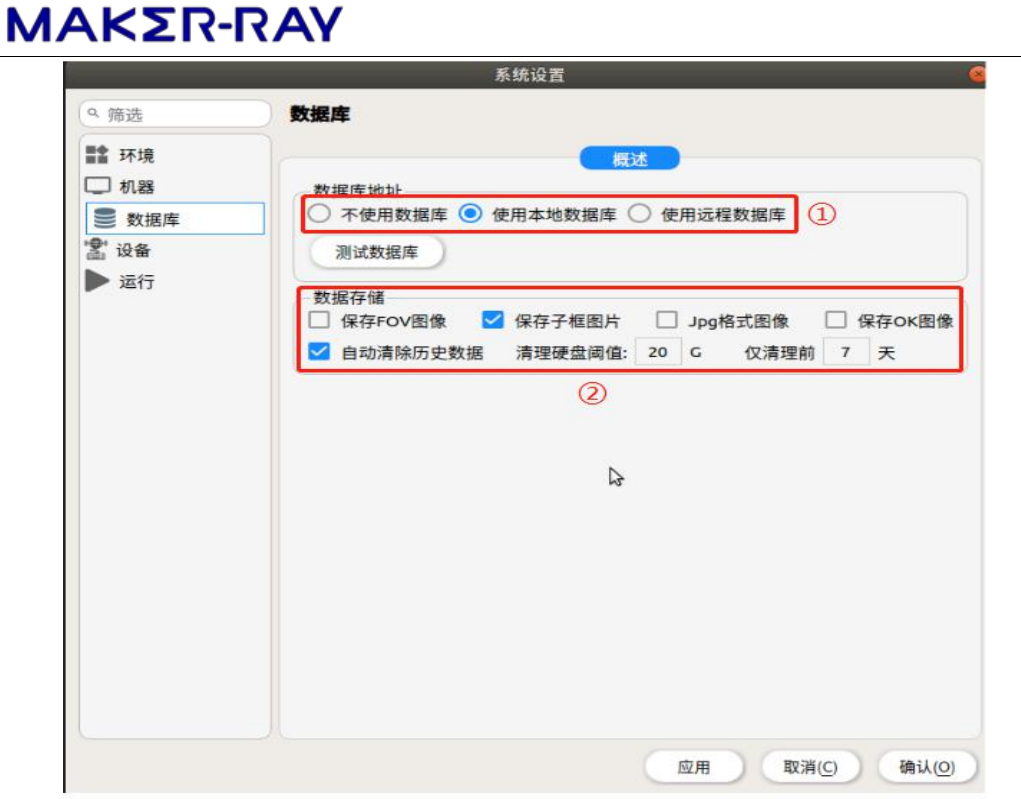The height and width of the screenshot is (799, 1021).
Task: Select the 数据库 settings category
Action: tap(175, 218)
